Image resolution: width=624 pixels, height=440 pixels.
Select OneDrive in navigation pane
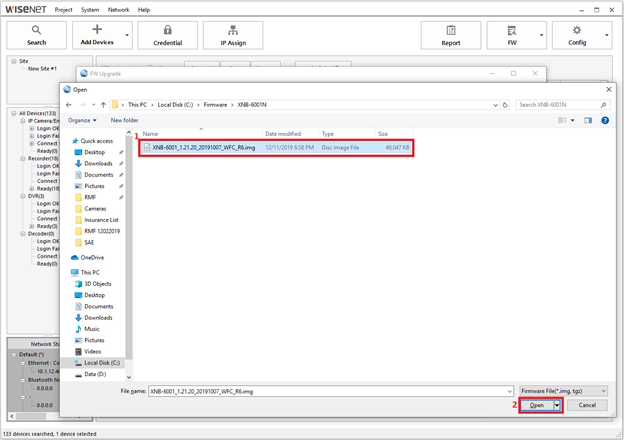[x=92, y=258]
